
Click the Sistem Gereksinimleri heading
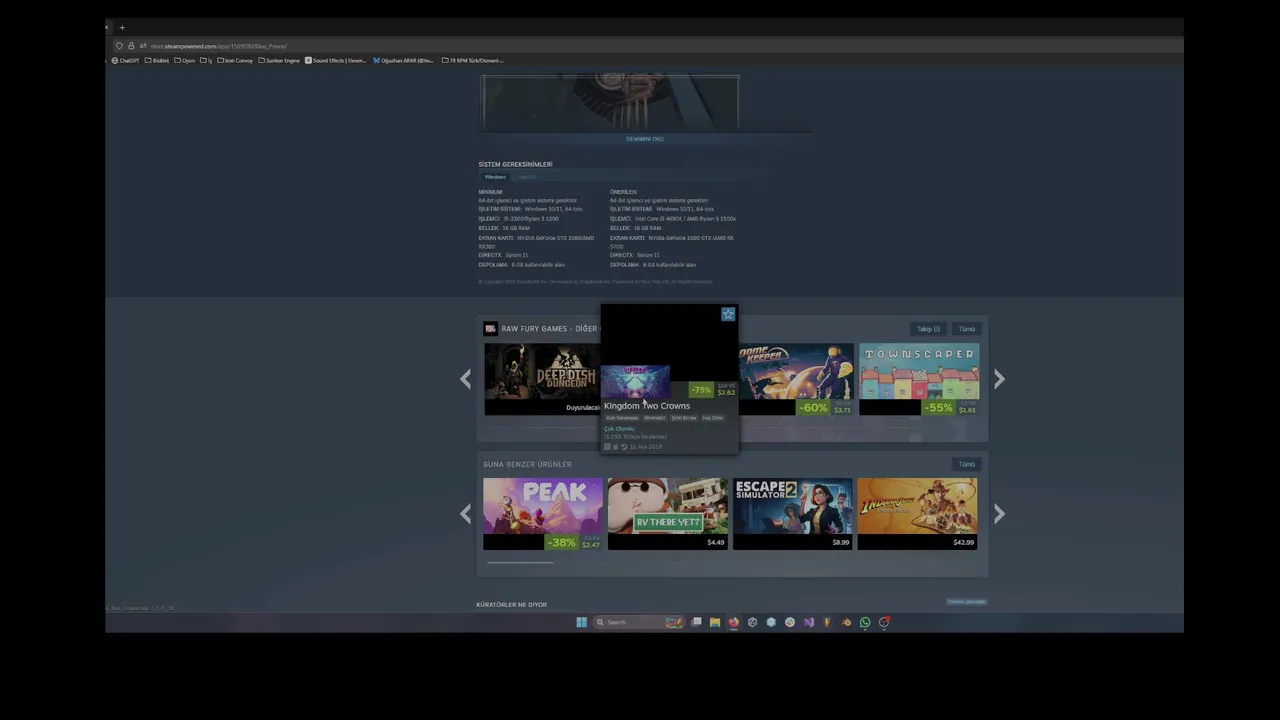tap(515, 164)
